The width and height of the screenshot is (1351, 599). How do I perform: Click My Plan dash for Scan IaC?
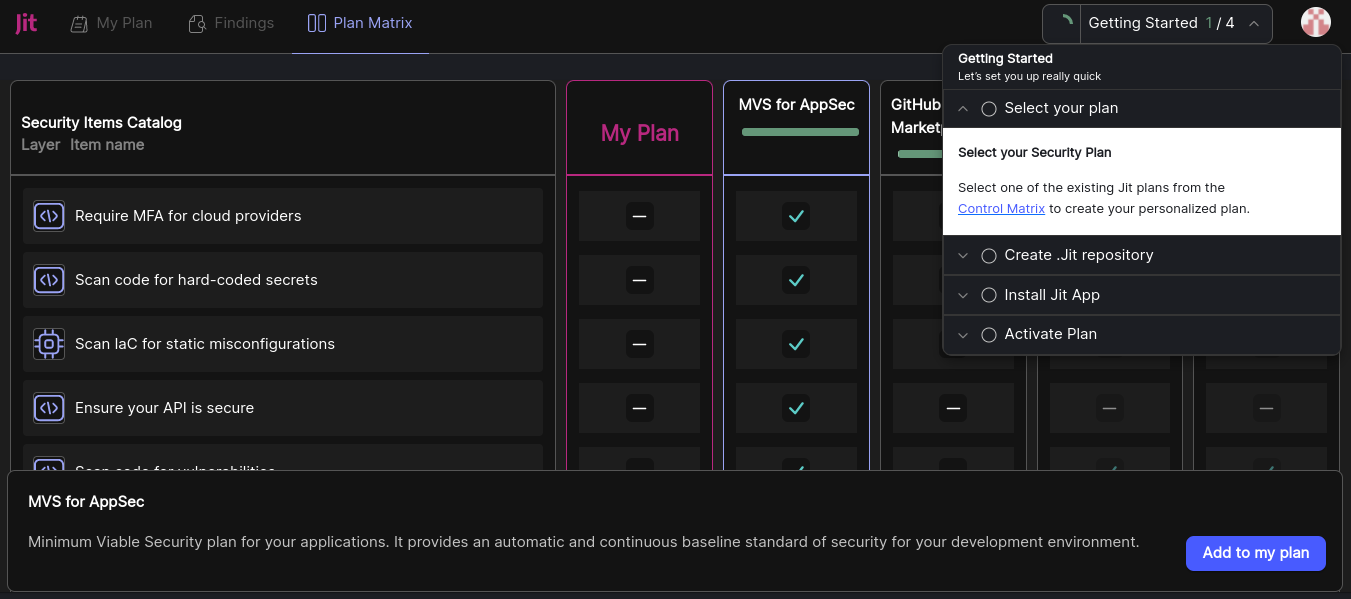[x=640, y=344]
